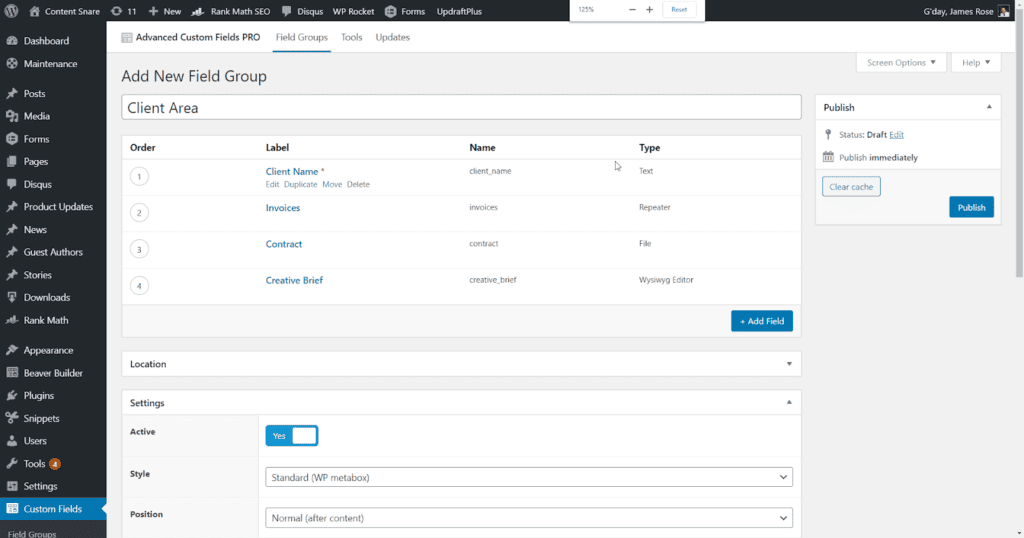The width and height of the screenshot is (1024, 538).
Task: Click the Beaver Builder sidebar icon
Action: tap(12, 373)
